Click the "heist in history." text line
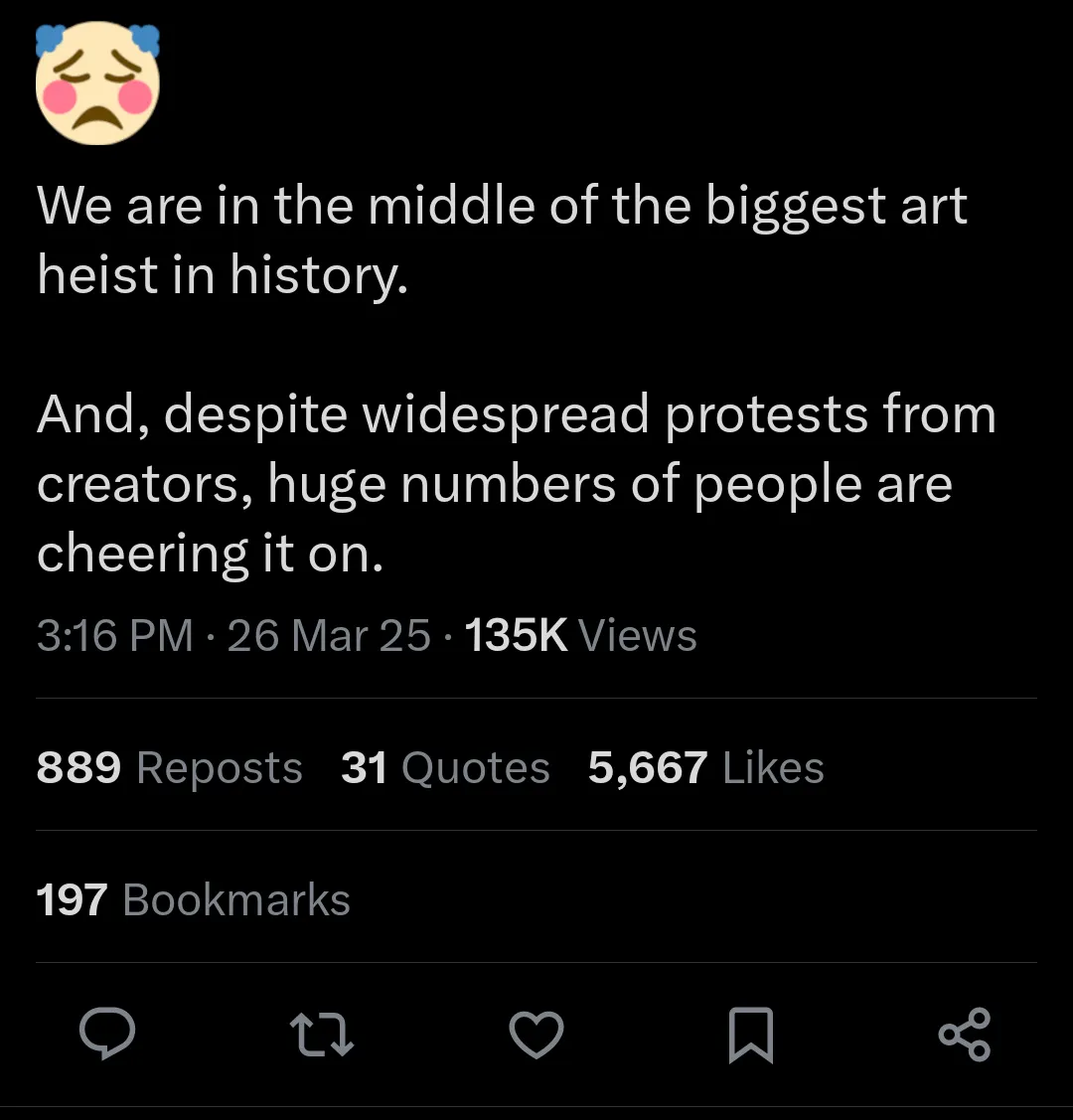Image resolution: width=1073 pixels, height=1120 pixels. 223,275
